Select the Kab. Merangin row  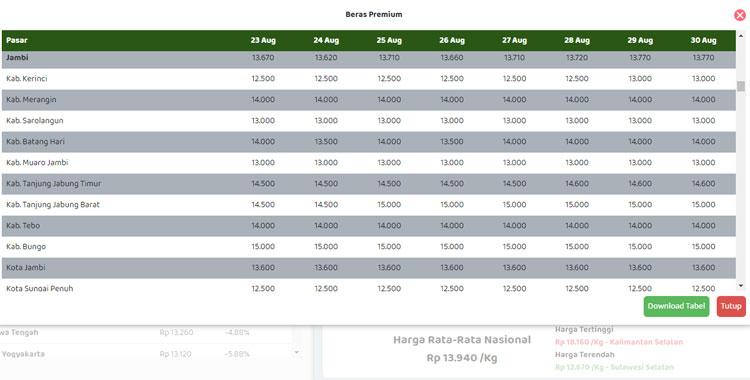pos(369,100)
